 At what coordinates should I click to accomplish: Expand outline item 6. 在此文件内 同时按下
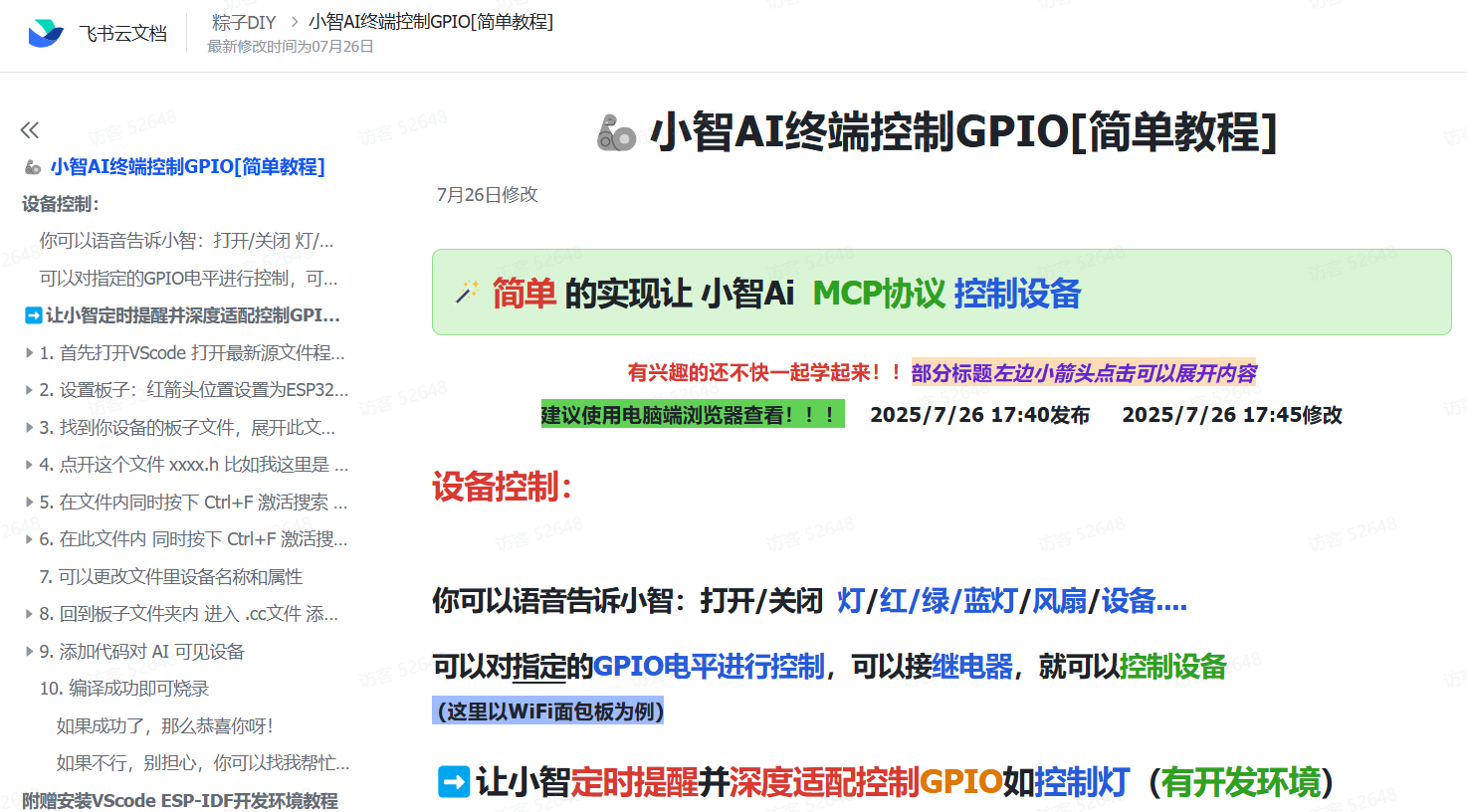tap(29, 539)
